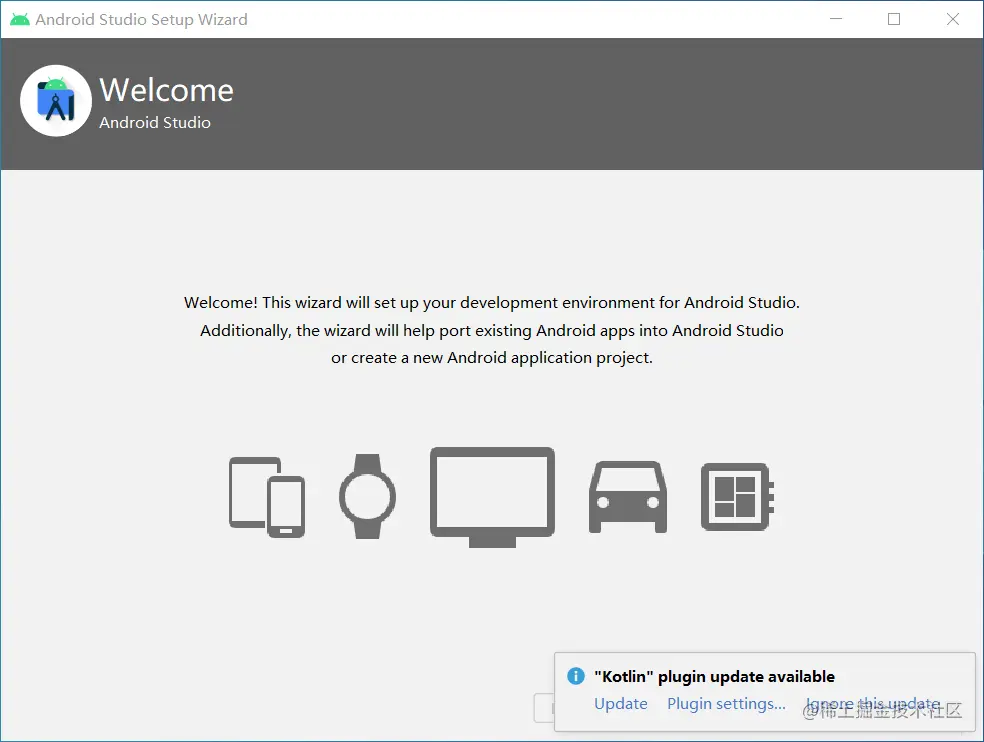Click the Wear OS watch icon
984x742 pixels.
[x=368, y=496]
